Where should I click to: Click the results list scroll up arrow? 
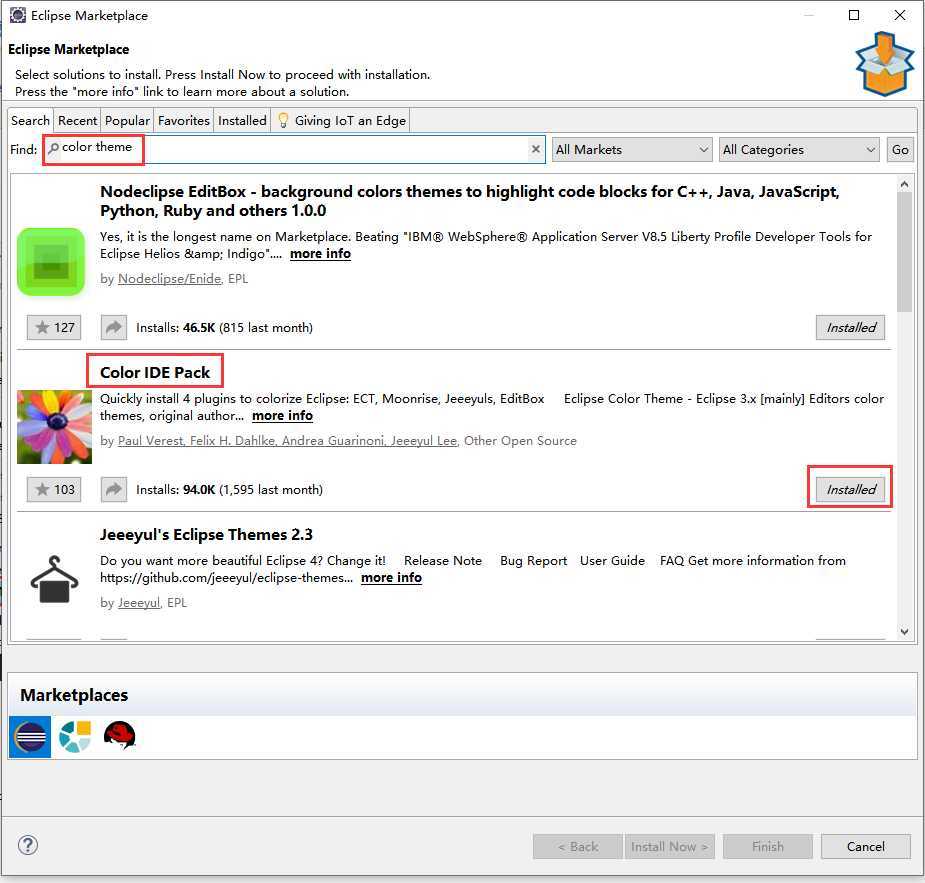click(x=904, y=185)
